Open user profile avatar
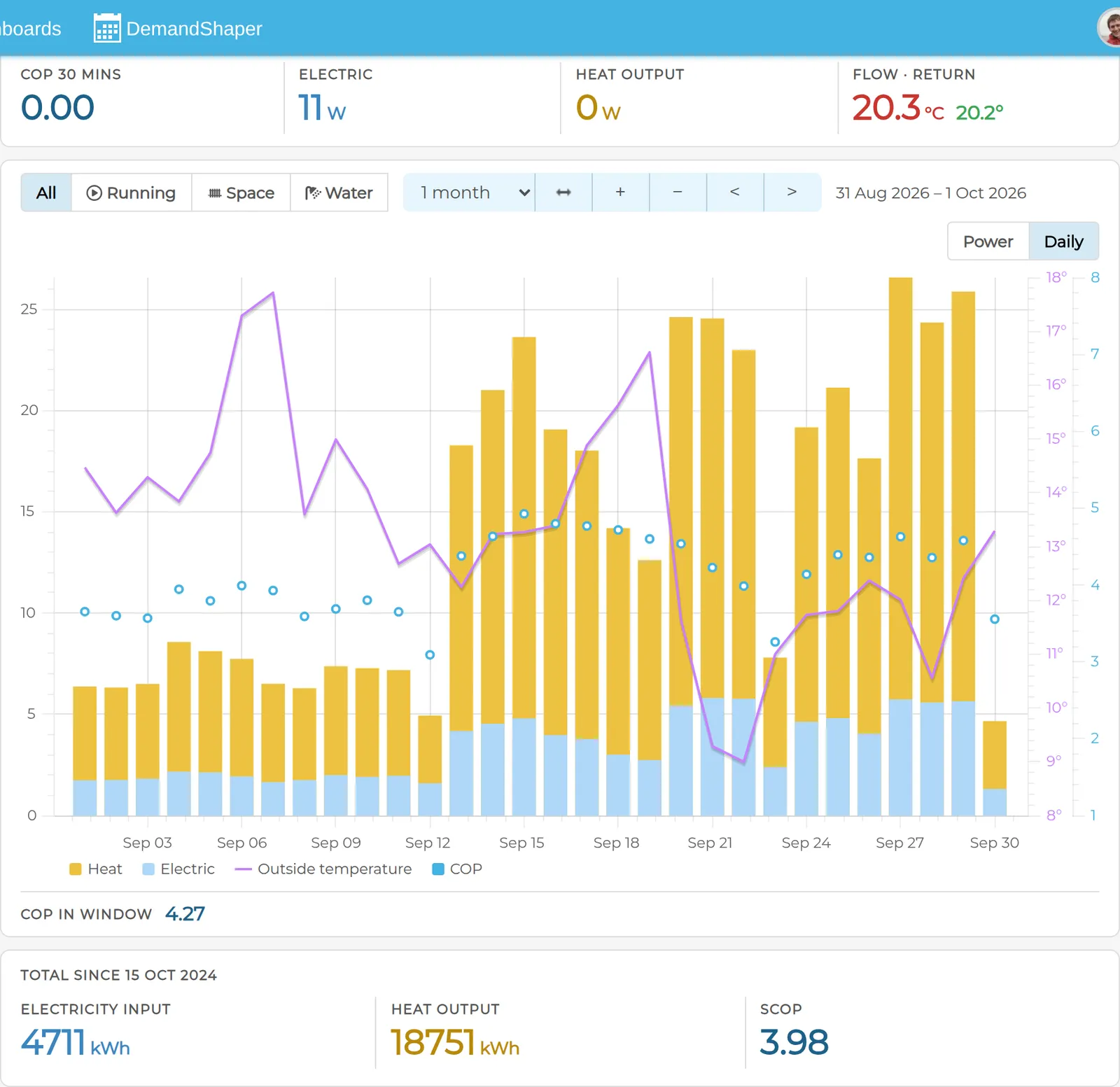This screenshot has width=1120, height=1087. (1109, 28)
